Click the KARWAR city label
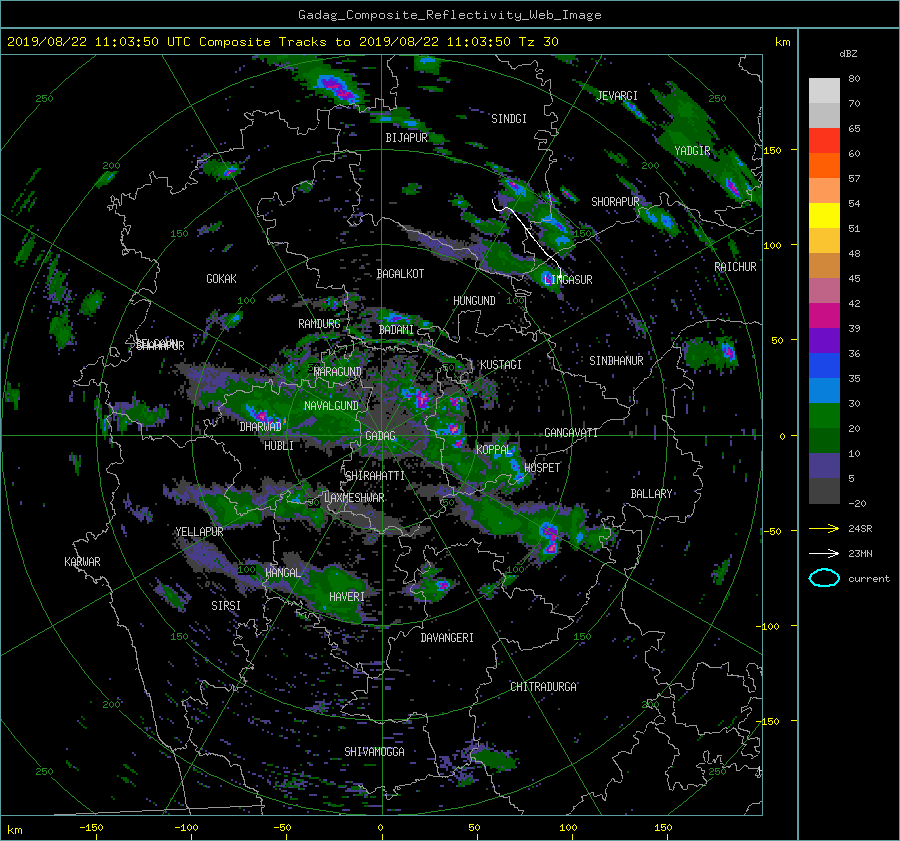This screenshot has width=900, height=841. pos(82,562)
